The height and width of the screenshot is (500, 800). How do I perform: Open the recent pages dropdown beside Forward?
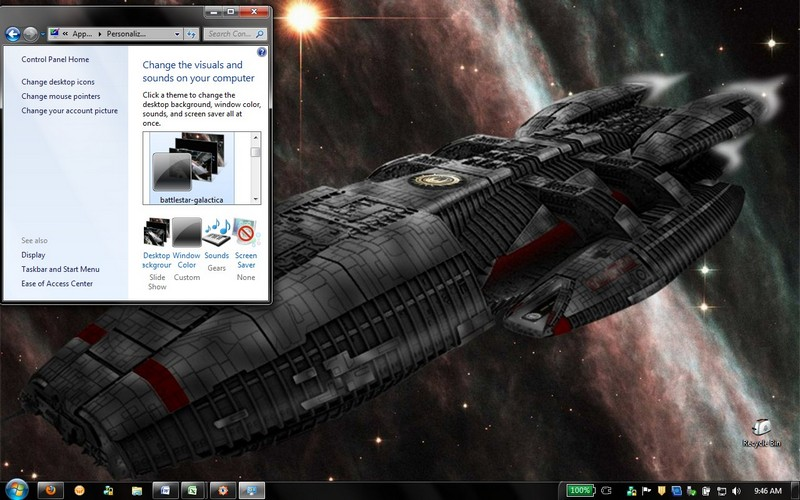tap(43, 34)
